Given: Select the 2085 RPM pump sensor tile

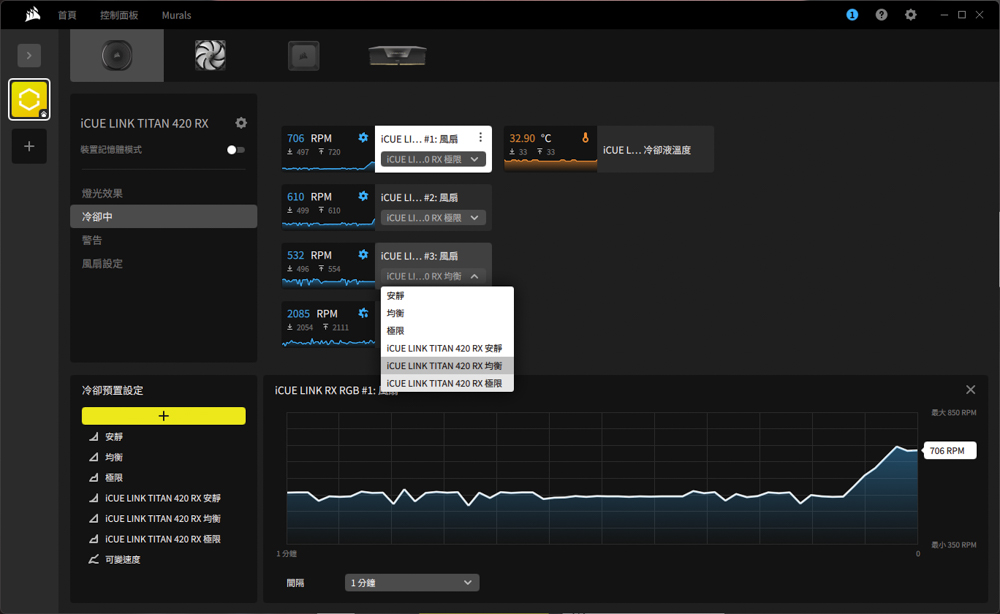Looking at the screenshot, I should pos(328,325).
